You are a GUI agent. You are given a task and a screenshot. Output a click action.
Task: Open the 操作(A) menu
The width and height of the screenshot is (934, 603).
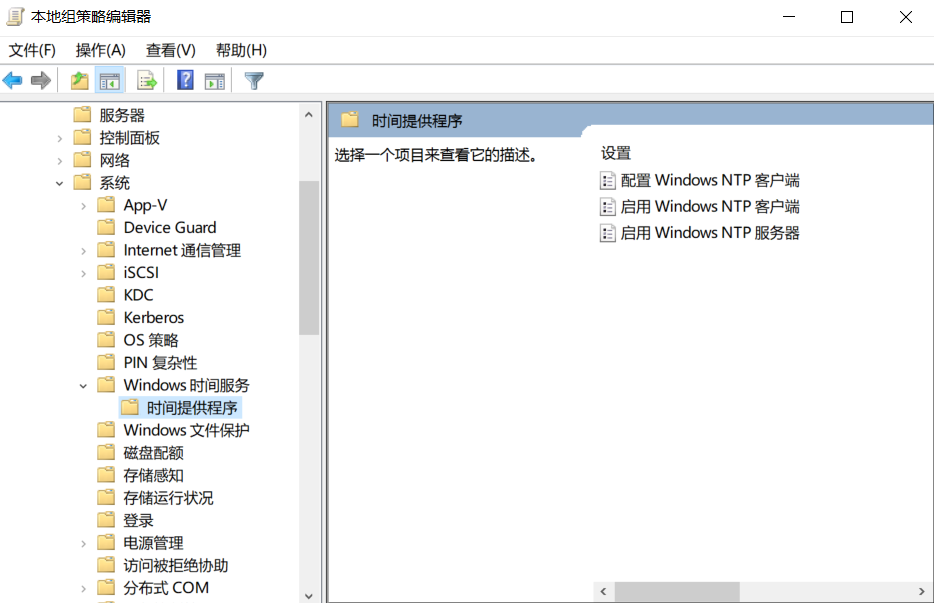point(101,51)
